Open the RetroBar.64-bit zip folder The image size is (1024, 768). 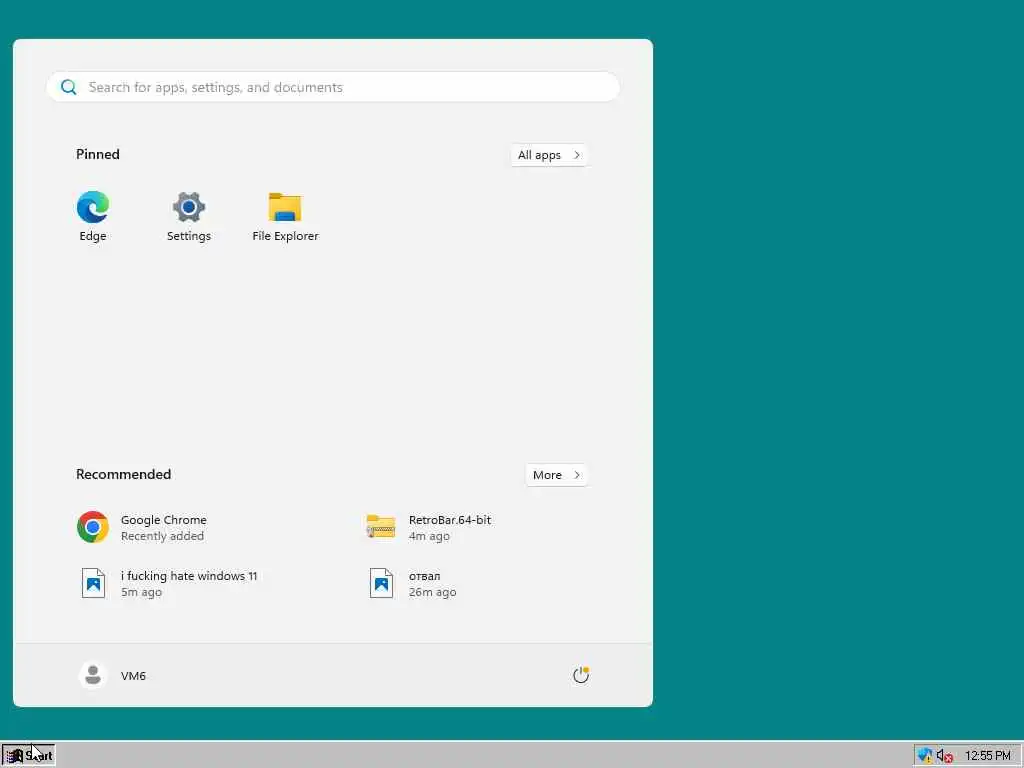coord(428,527)
